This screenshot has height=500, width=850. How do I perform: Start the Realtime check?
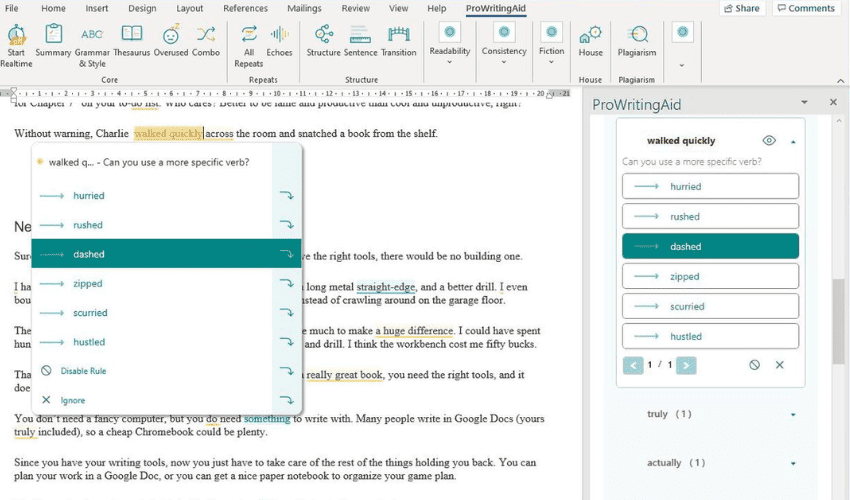tap(16, 46)
